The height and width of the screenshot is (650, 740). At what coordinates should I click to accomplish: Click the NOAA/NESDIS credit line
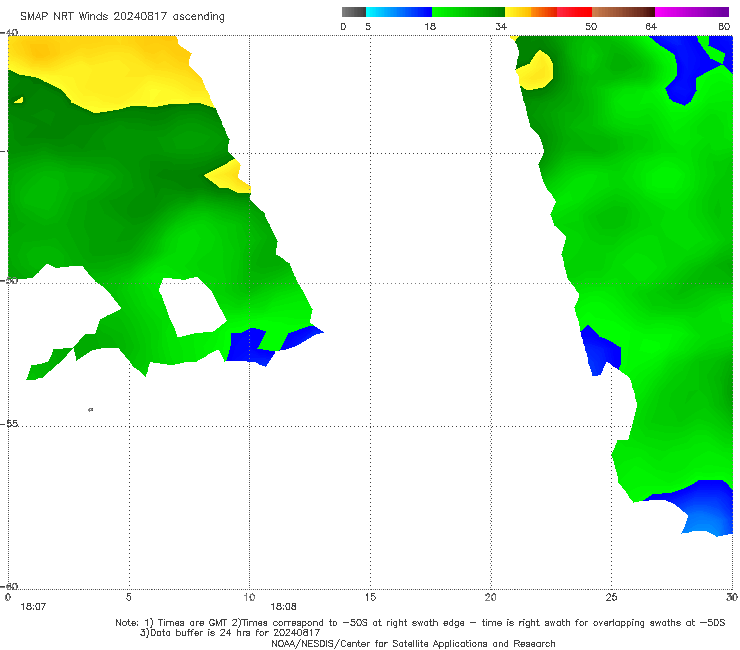(413, 643)
